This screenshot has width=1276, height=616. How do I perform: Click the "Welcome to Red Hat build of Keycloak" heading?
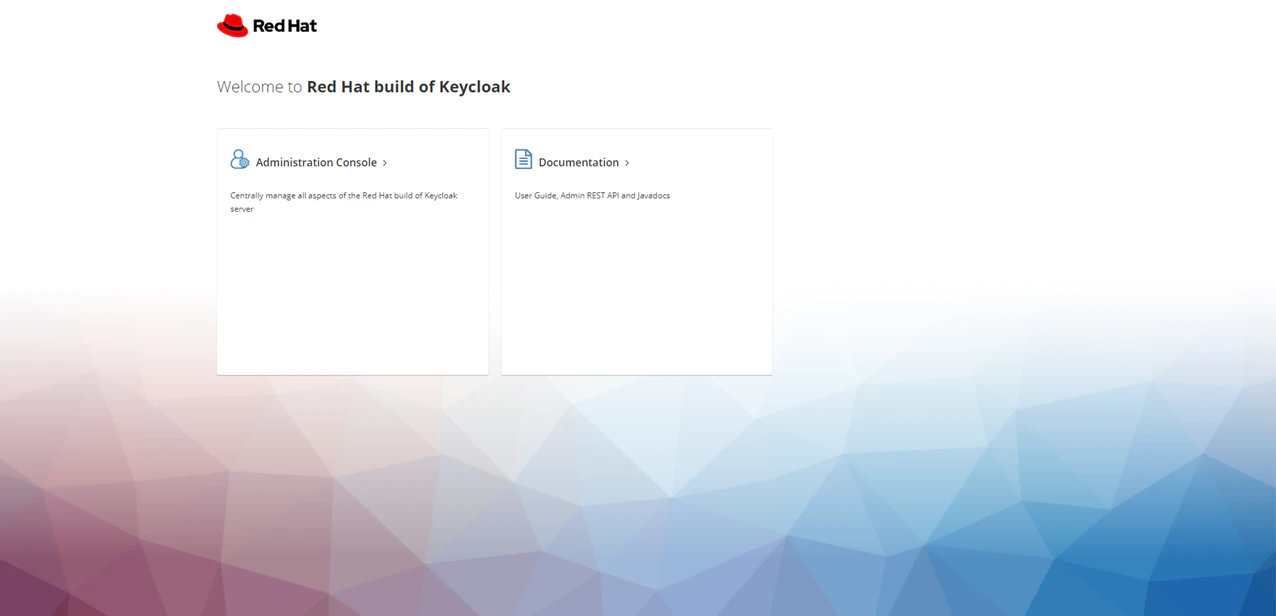click(364, 87)
